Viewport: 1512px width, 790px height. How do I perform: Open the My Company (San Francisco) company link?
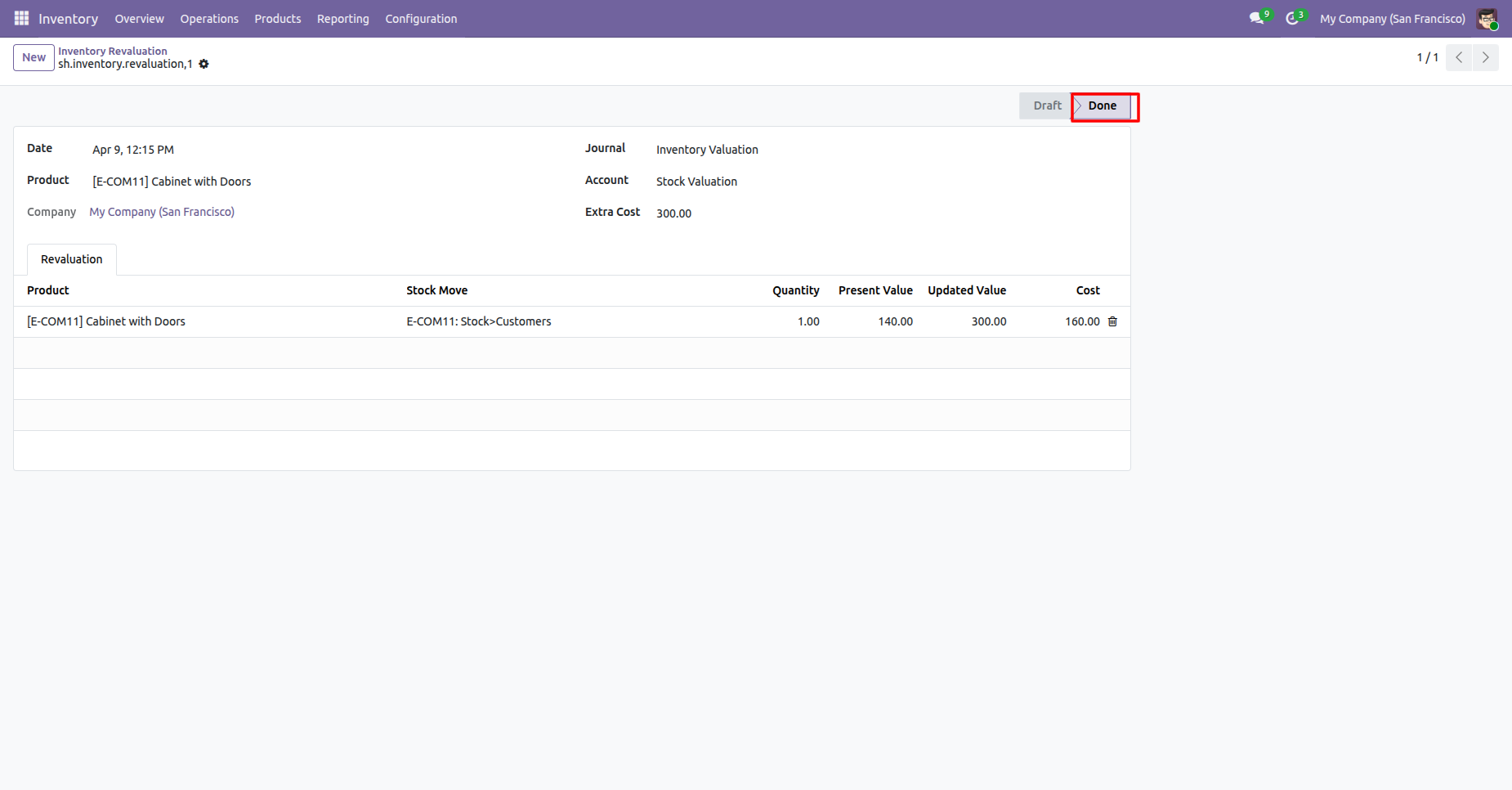tap(162, 212)
